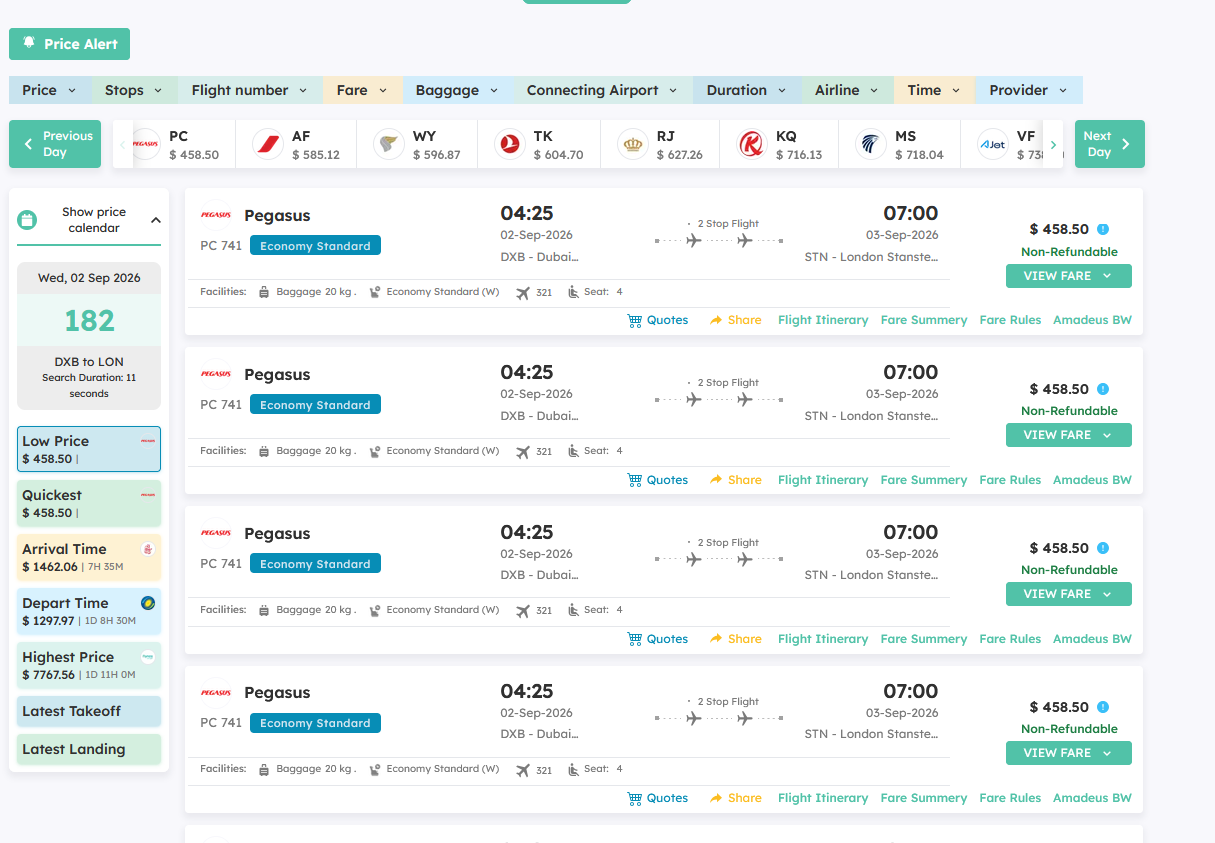1215x843 pixels.
Task: Expand the Airline filter dropdown
Action: [x=847, y=90]
